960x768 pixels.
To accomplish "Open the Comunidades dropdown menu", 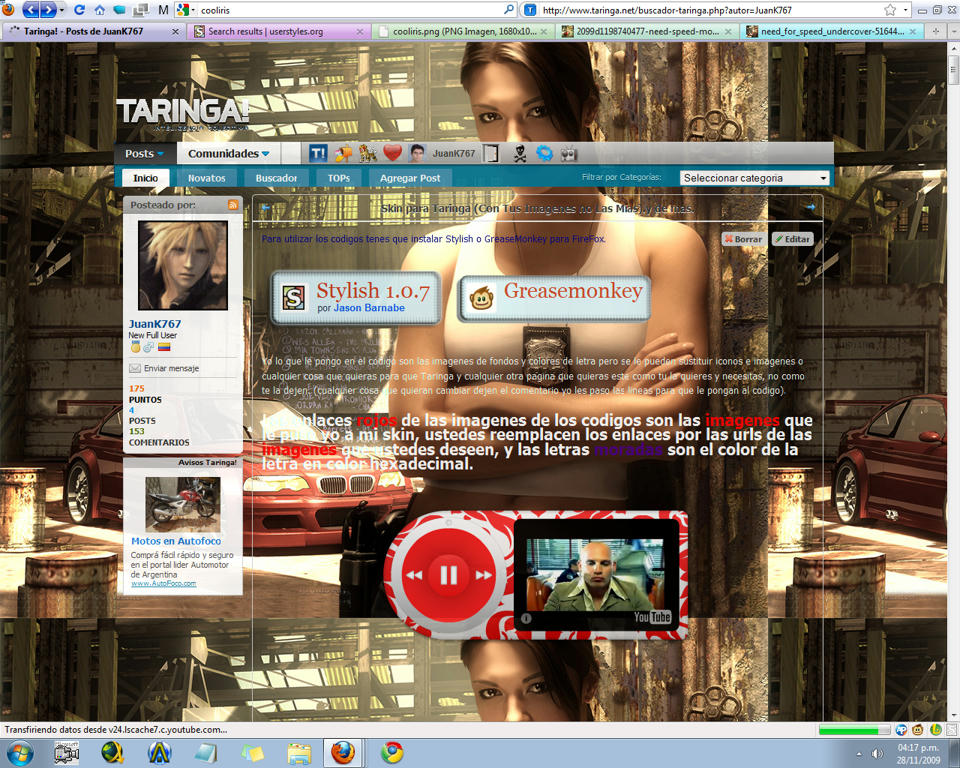I will [x=228, y=153].
